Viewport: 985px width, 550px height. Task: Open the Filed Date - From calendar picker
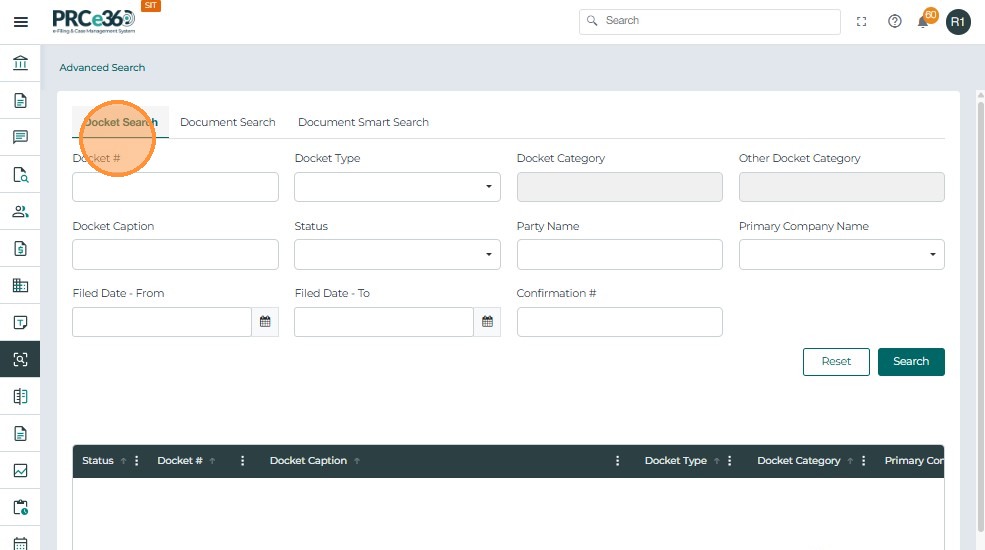click(265, 322)
